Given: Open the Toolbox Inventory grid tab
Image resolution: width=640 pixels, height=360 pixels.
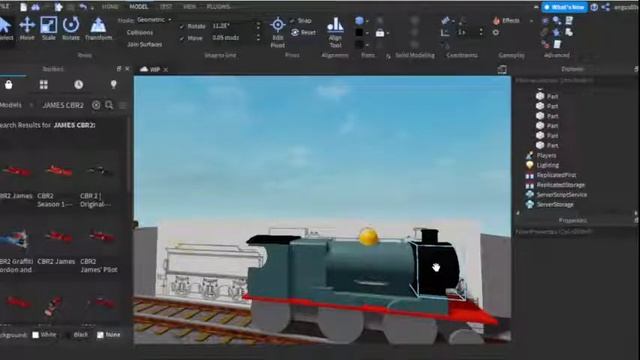Looking at the screenshot, I should click(x=43, y=84).
